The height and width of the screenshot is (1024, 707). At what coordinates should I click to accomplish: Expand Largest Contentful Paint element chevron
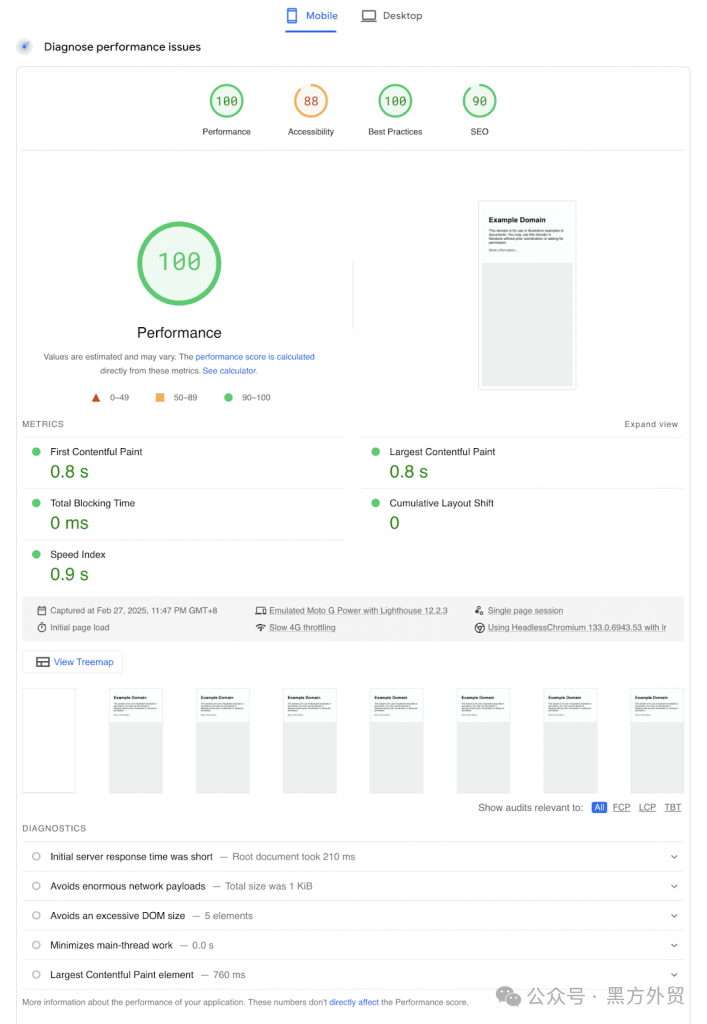point(674,974)
